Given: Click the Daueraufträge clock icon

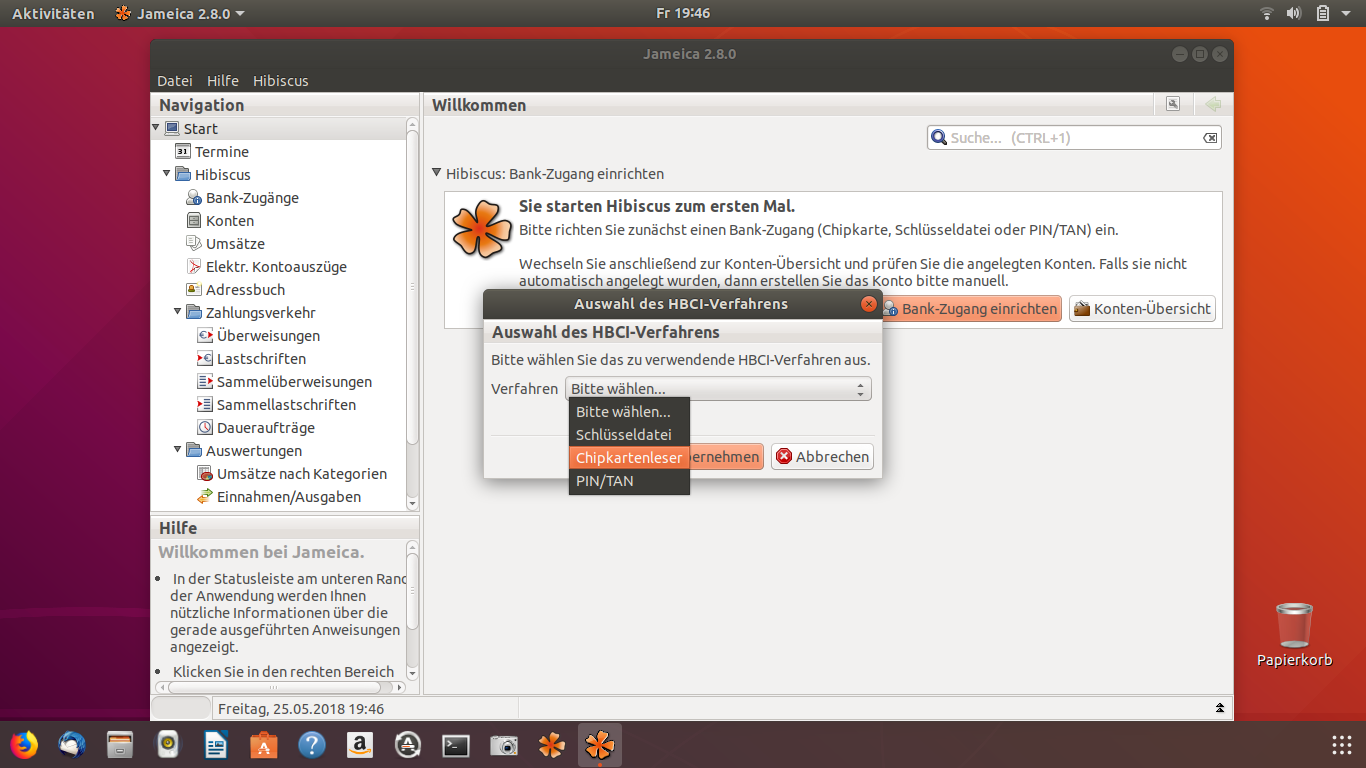Looking at the screenshot, I should (x=205, y=428).
